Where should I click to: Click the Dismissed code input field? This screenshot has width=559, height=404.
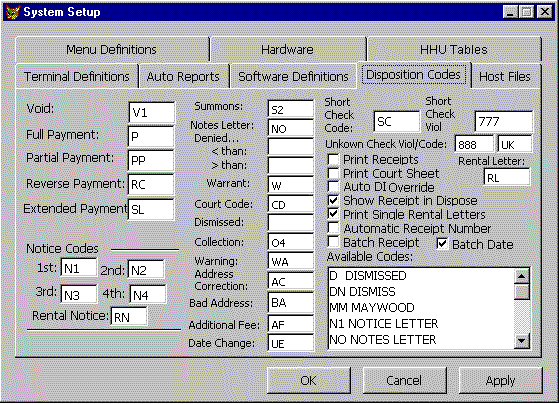(x=291, y=223)
